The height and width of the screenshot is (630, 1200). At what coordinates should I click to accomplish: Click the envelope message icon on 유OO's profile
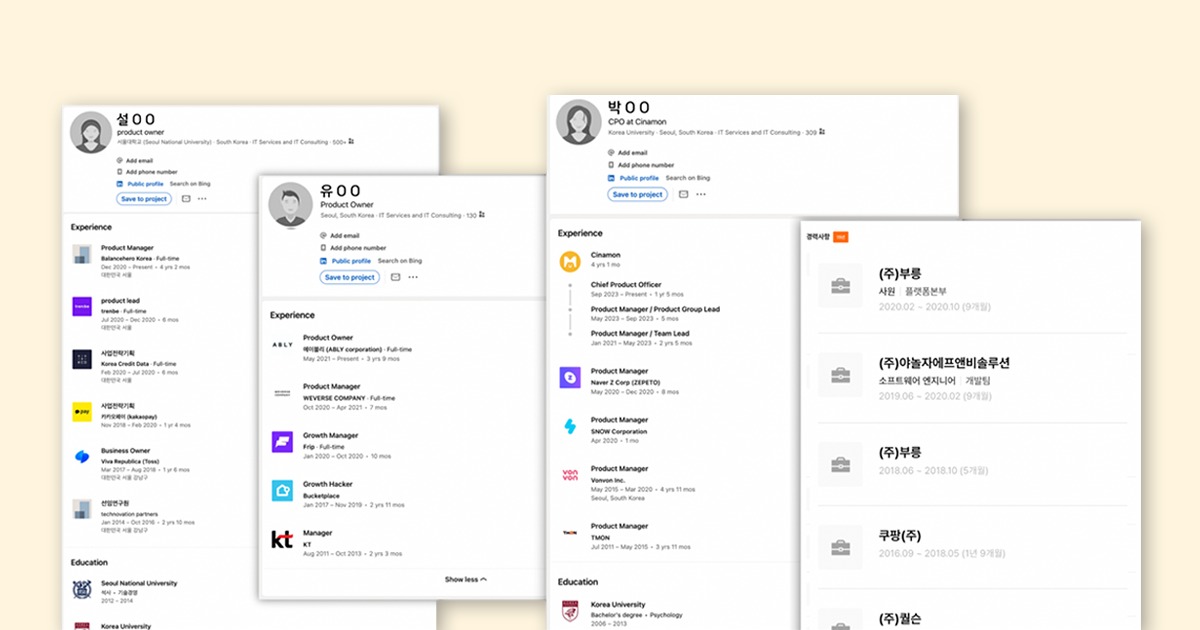click(395, 277)
